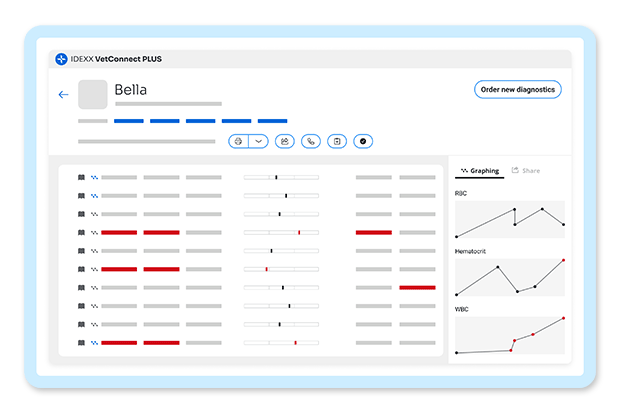Screen dimensions: 621x414
Task: Switch to the Graphing tab
Action: click(x=480, y=171)
